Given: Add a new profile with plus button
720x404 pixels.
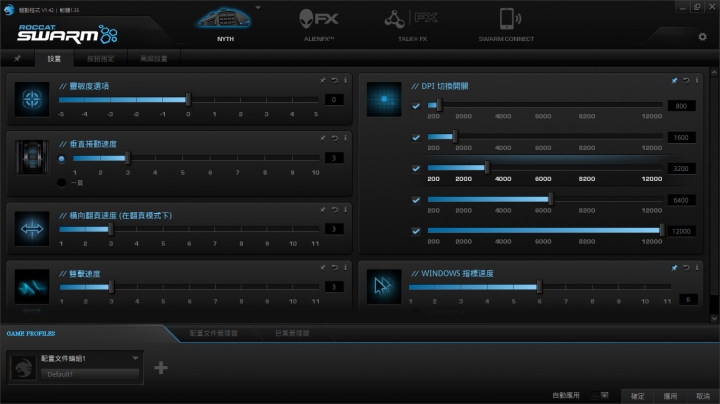Looking at the screenshot, I should point(161,368).
